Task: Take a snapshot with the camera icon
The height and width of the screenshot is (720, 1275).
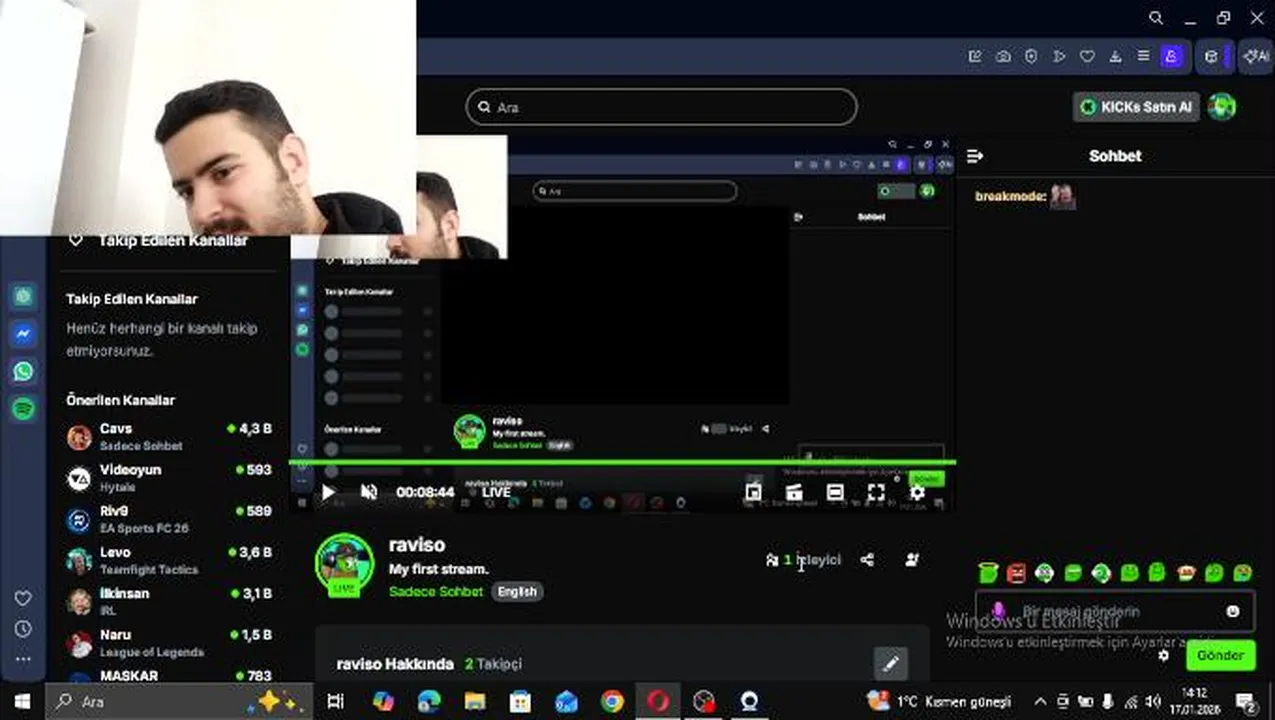Action: 1003,57
